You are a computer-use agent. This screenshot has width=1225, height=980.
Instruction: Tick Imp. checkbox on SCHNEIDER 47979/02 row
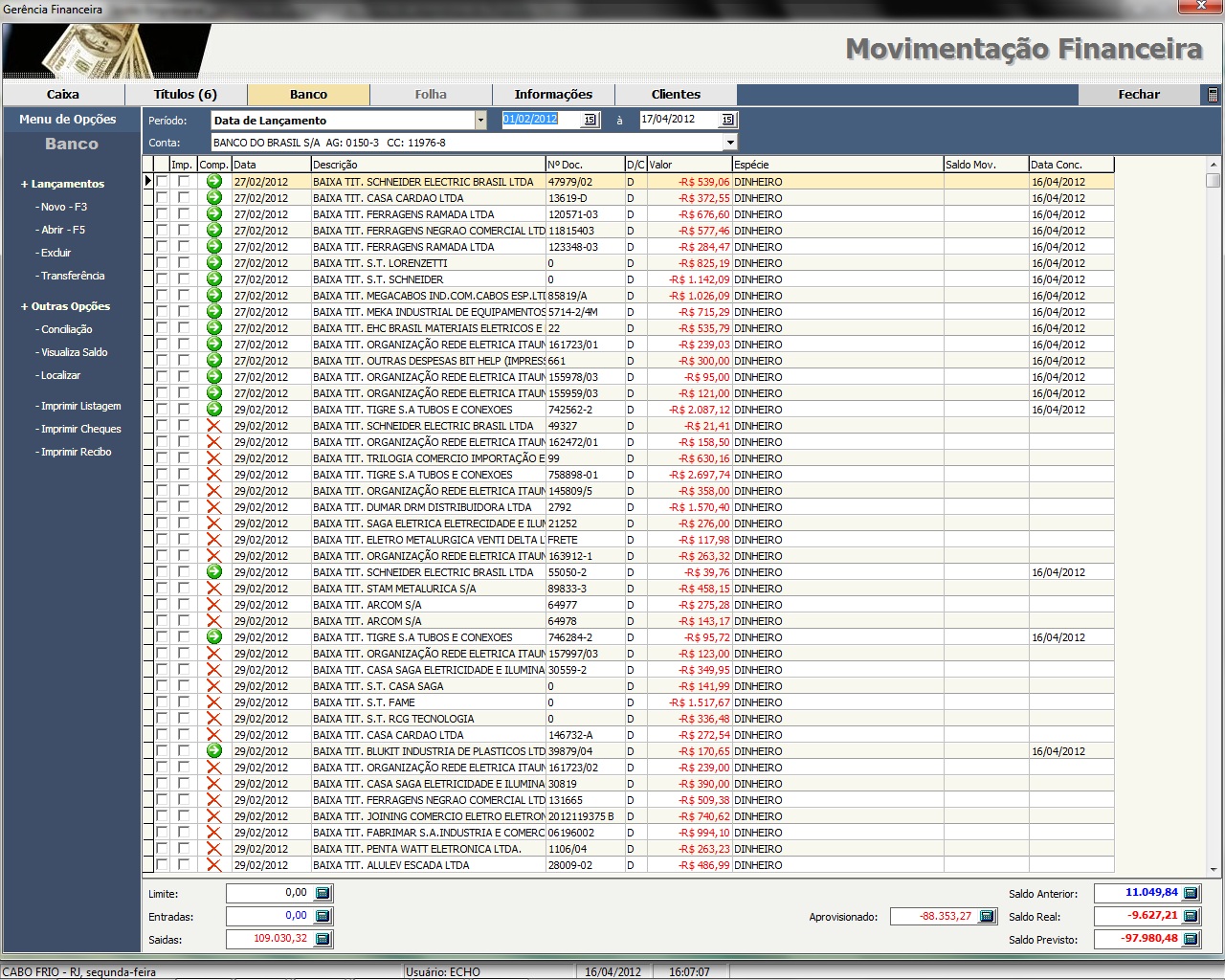(x=183, y=181)
